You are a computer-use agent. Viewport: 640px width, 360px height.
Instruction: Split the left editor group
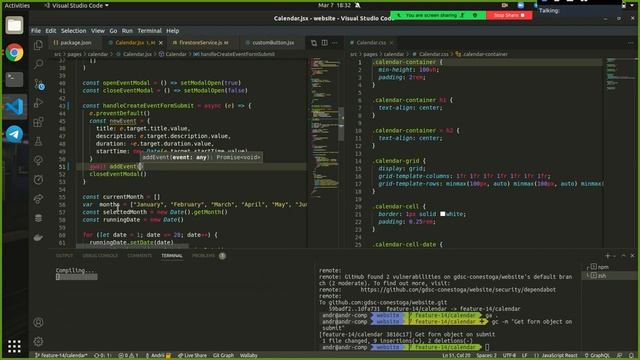coord(324,42)
